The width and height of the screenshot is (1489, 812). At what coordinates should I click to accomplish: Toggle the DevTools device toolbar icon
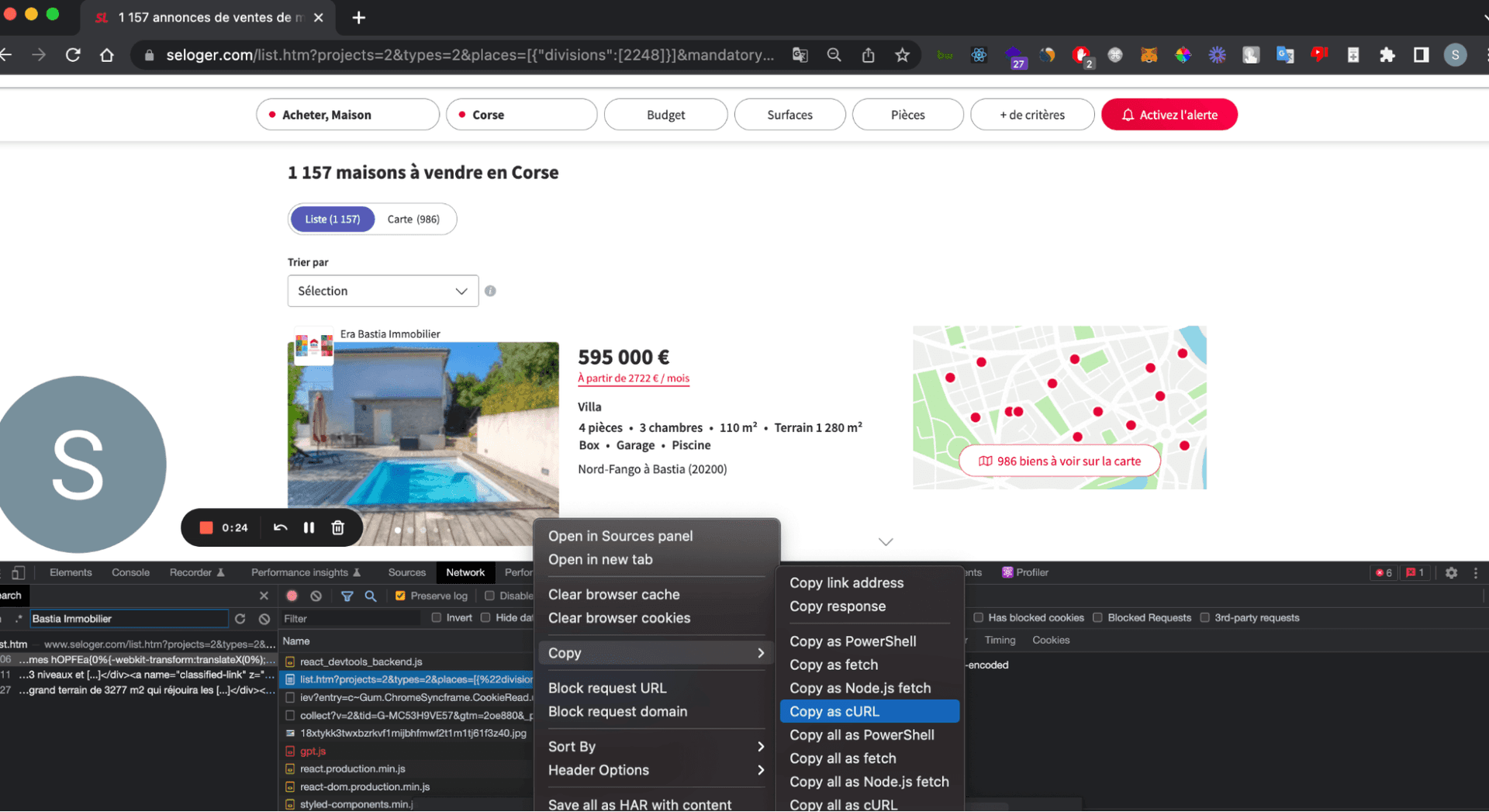[18, 573]
